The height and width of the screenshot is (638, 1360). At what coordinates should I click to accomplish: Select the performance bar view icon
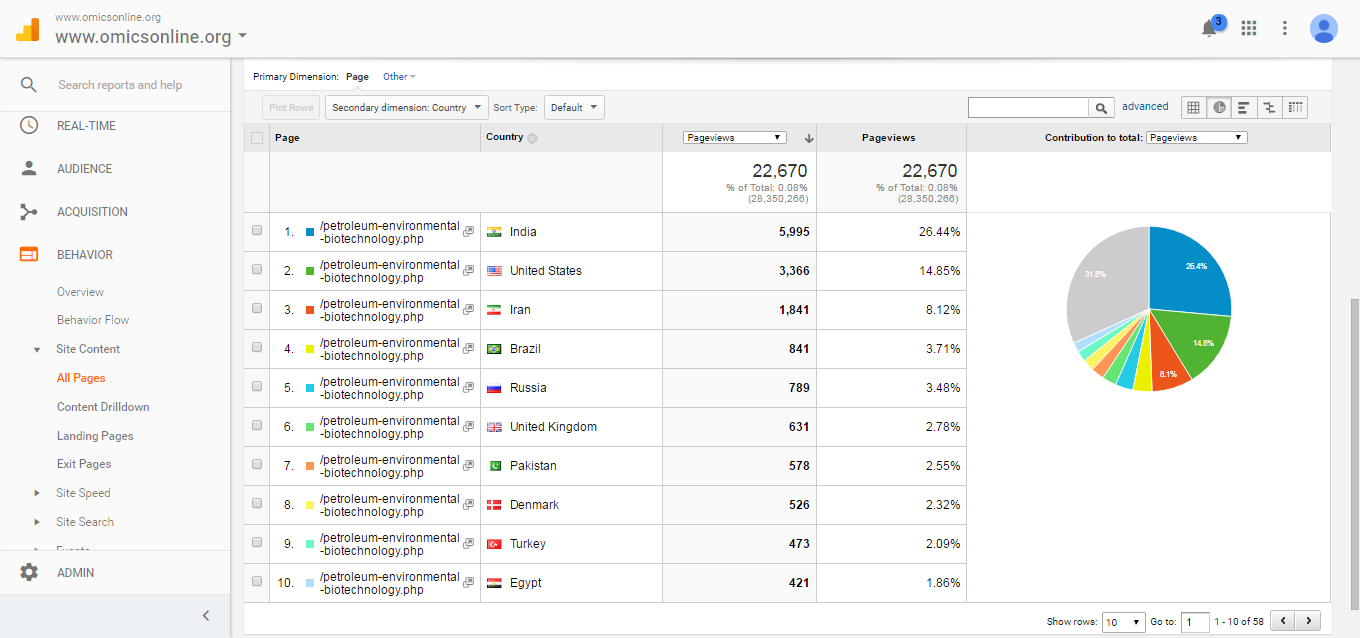click(1244, 107)
